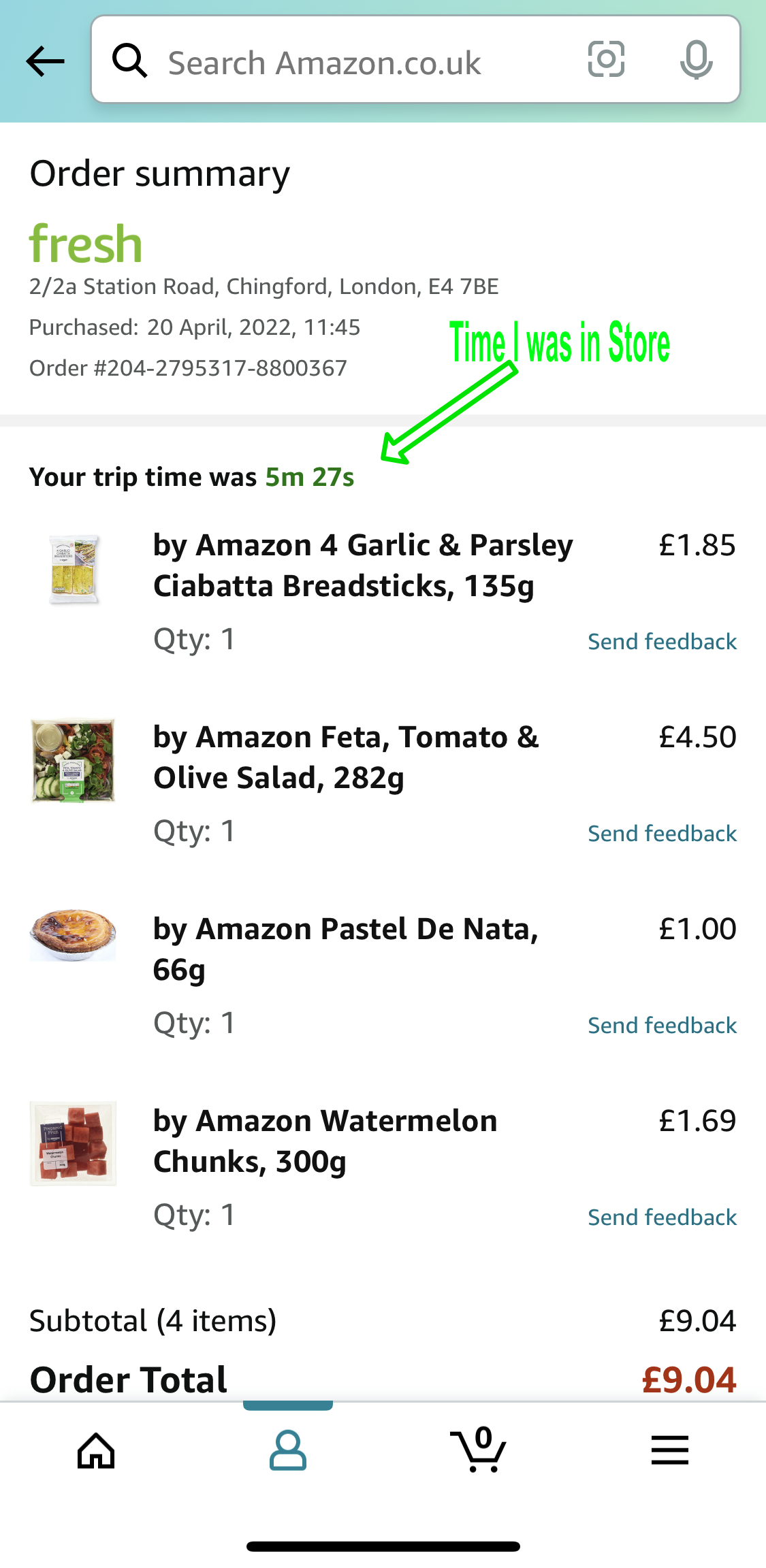Tap the Amazon fresh logo
This screenshot has height=1568, width=766.
86,244
